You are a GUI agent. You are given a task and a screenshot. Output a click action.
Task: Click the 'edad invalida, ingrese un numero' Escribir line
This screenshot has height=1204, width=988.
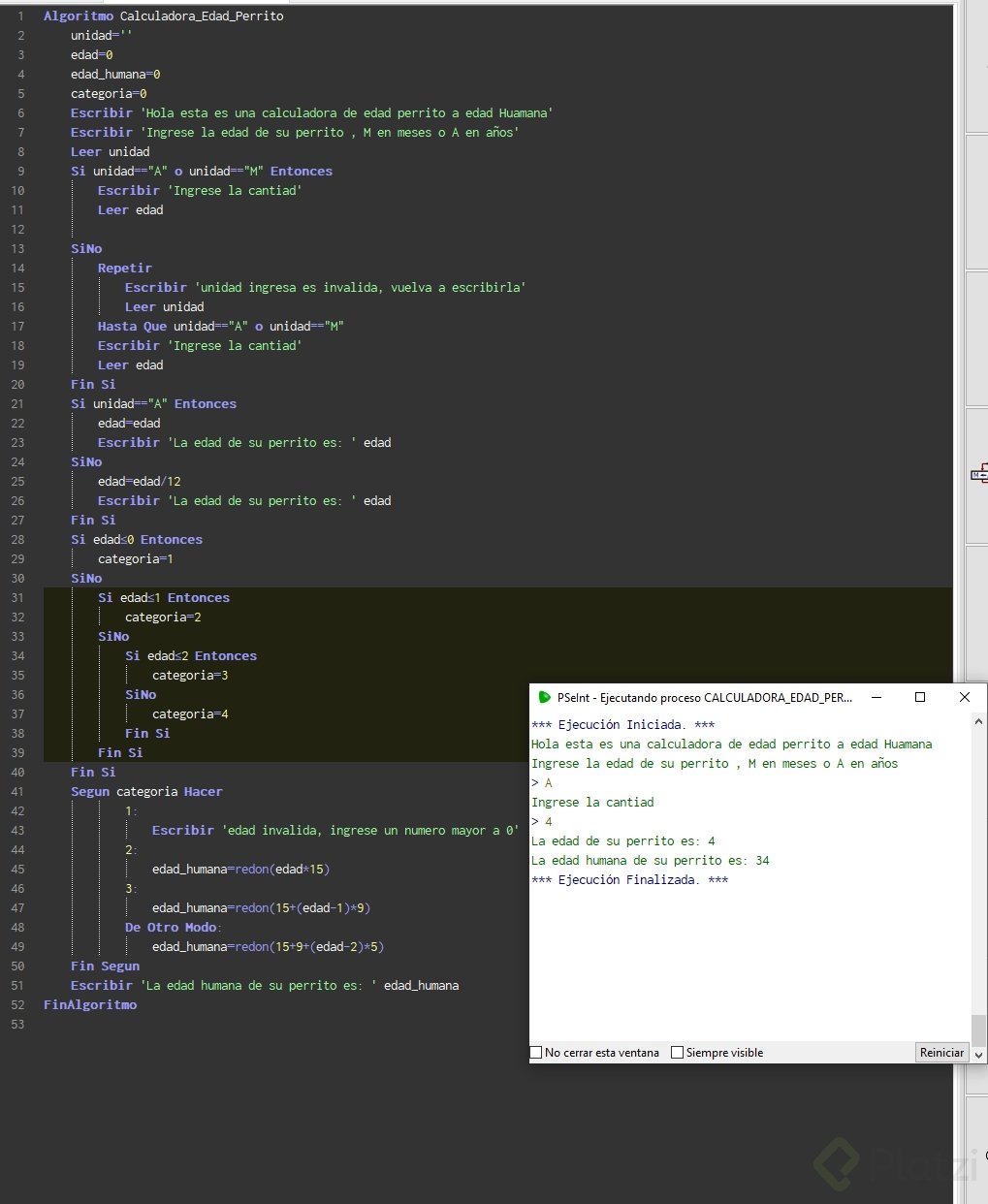pos(335,830)
